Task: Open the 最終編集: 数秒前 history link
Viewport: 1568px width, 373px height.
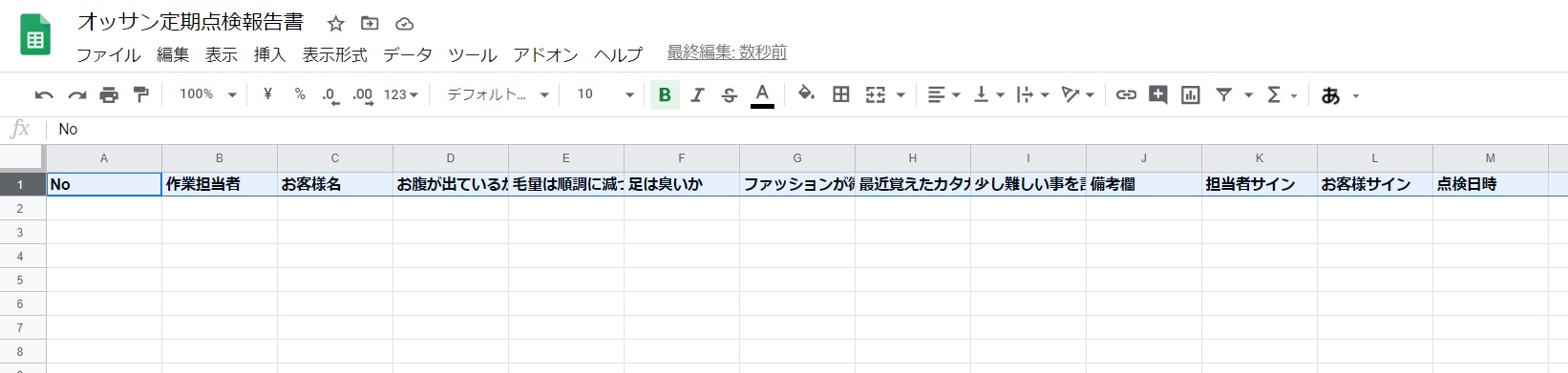Action: (x=727, y=53)
